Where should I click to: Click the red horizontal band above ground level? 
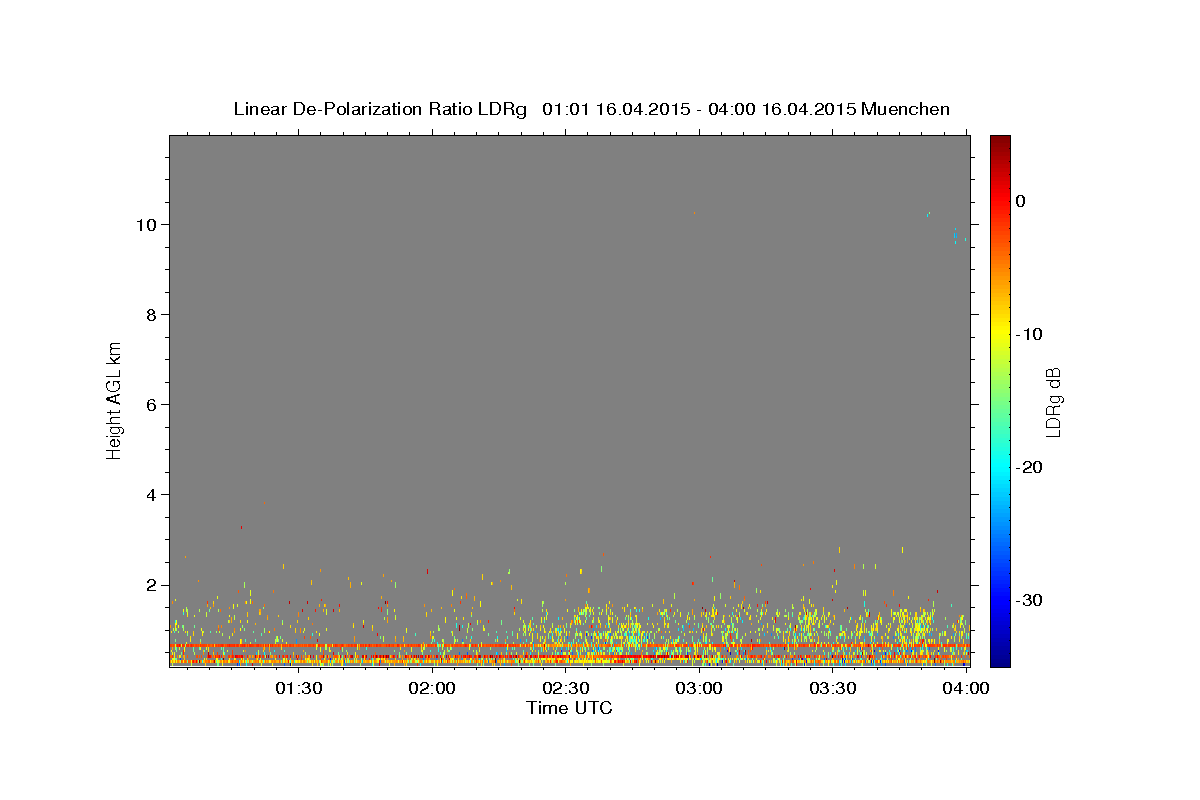[x=570, y=646]
